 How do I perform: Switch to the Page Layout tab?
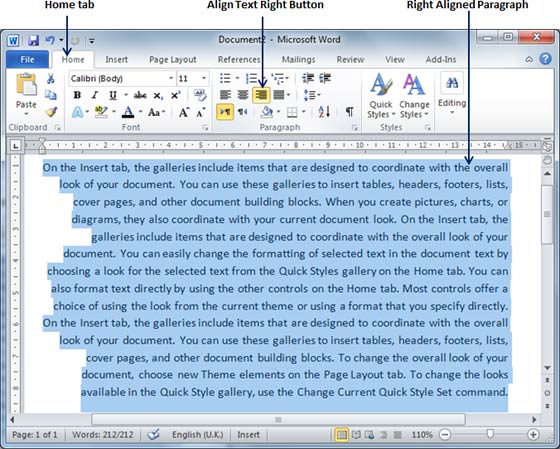coord(172,59)
